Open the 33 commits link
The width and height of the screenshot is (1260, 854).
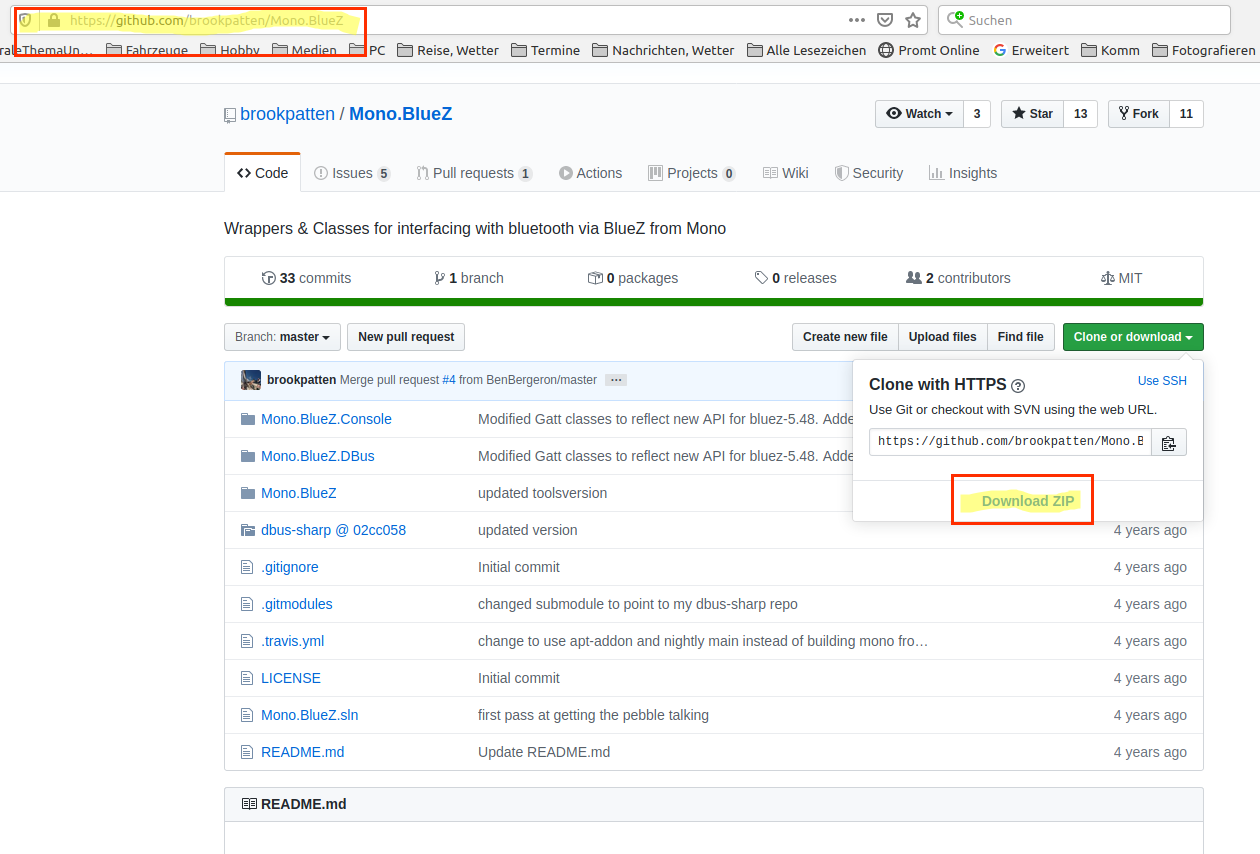pyautogui.click(x=306, y=278)
